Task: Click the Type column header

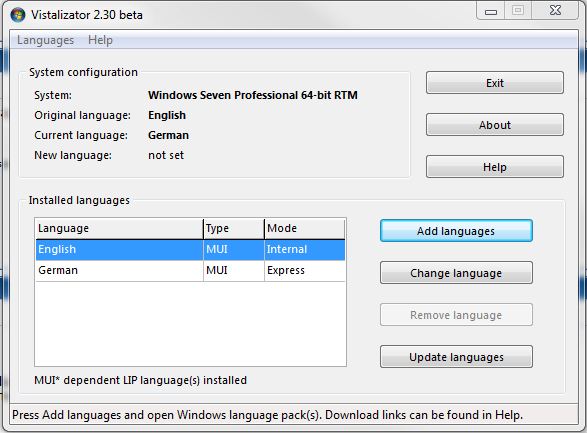Action: [x=234, y=228]
